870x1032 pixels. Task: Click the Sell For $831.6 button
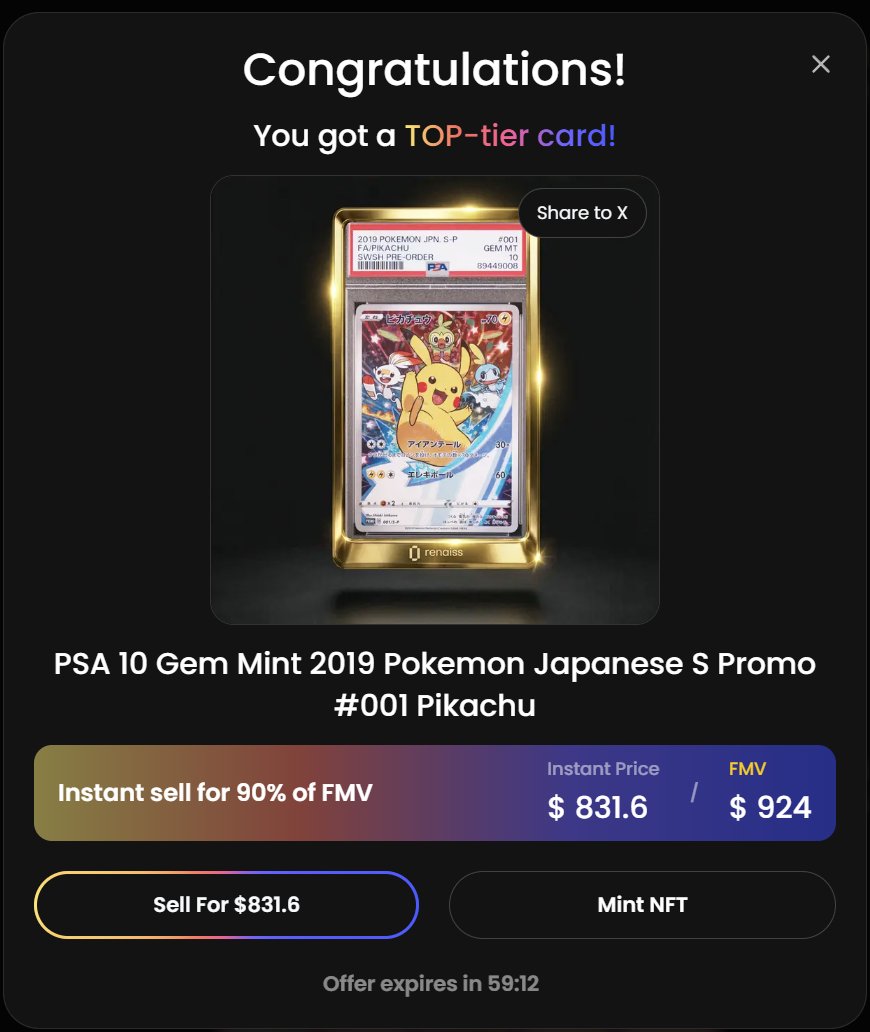tap(226, 904)
